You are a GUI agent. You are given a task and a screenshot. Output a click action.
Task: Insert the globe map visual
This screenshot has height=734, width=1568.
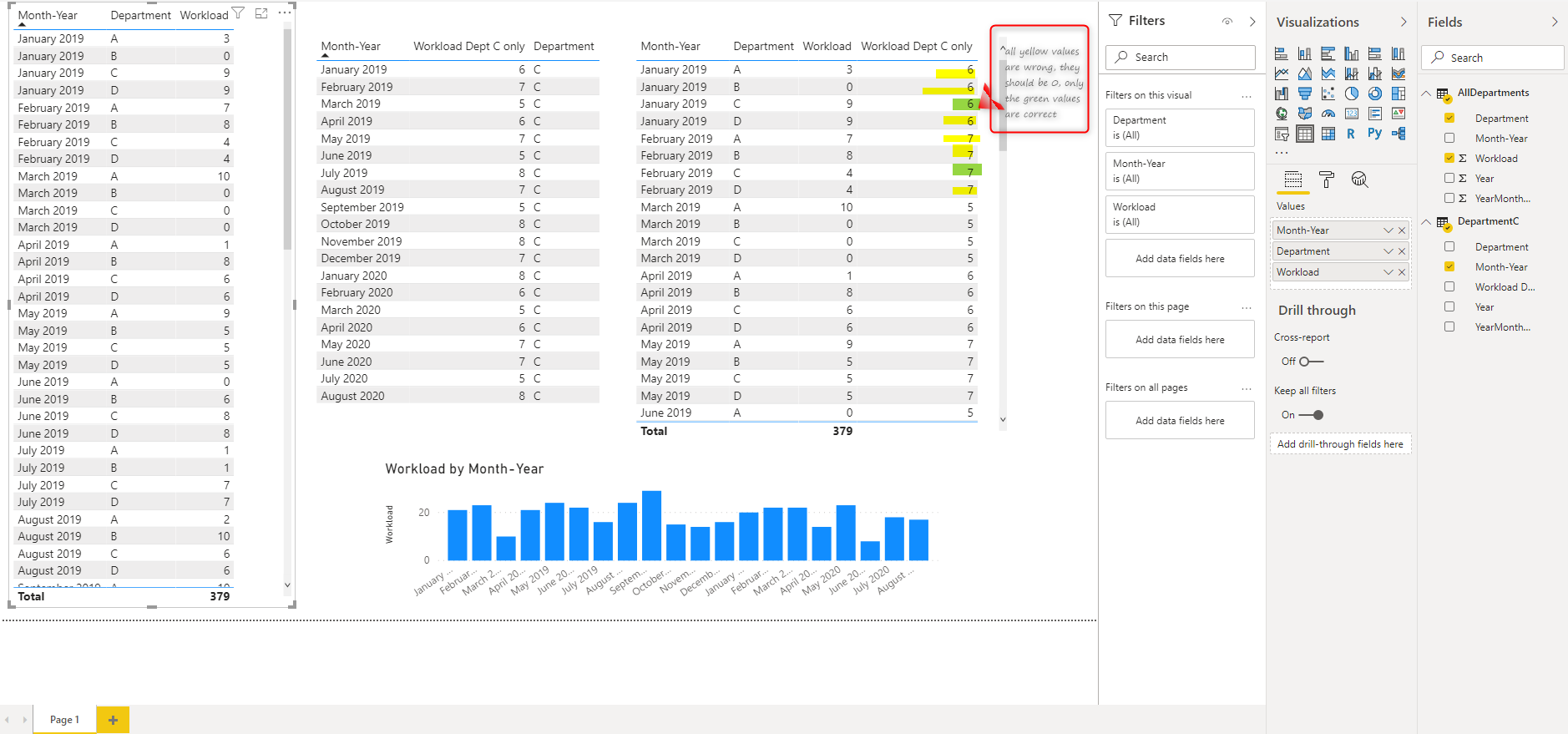coord(1281,114)
